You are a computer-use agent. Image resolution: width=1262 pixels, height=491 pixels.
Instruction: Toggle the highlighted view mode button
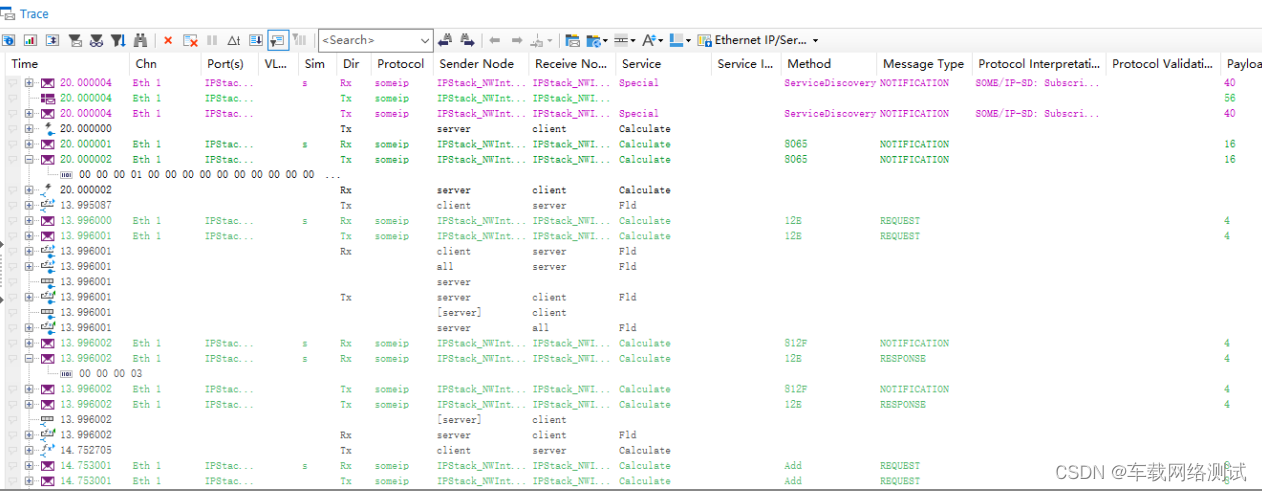(x=277, y=40)
